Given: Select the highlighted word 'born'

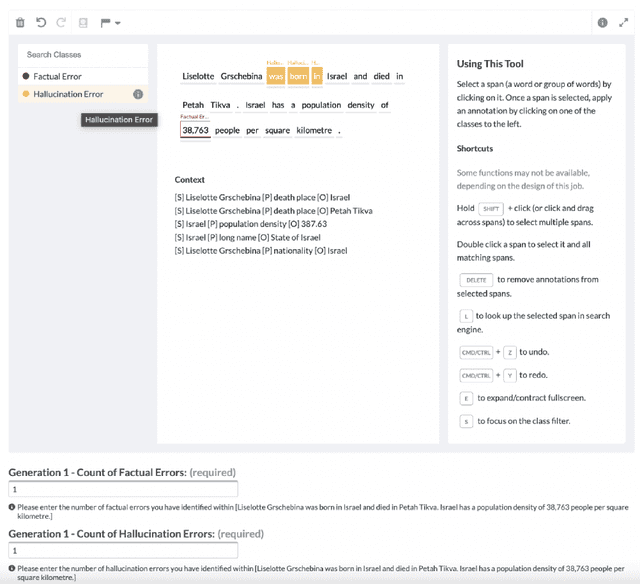Looking at the screenshot, I should coord(297,76).
